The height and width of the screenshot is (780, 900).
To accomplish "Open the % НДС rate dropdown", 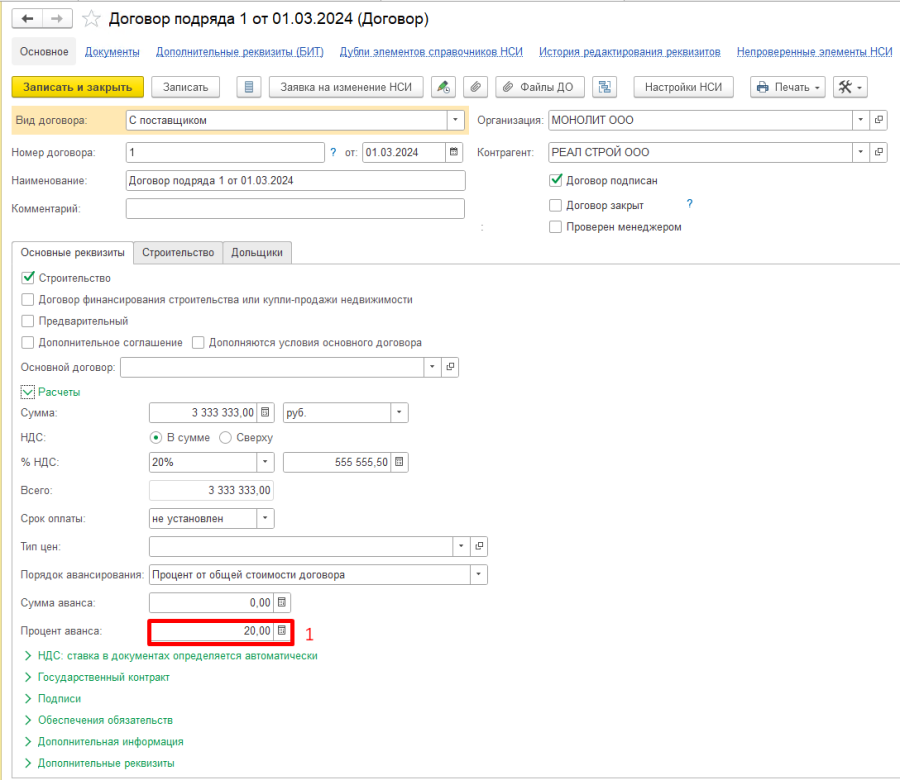I will [265, 462].
